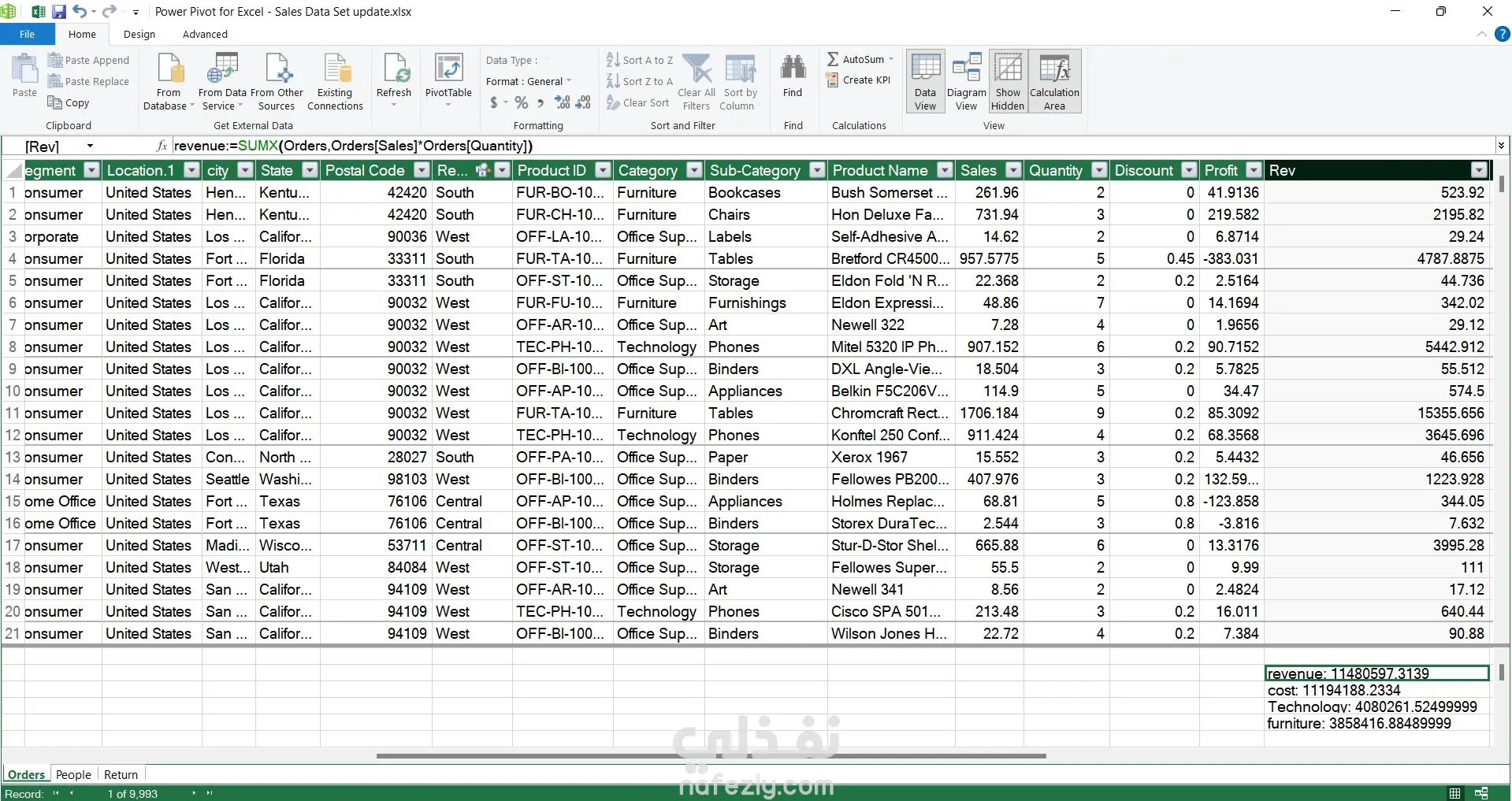Decrease decimal places
This screenshot has height=801, width=1512.
[x=583, y=102]
